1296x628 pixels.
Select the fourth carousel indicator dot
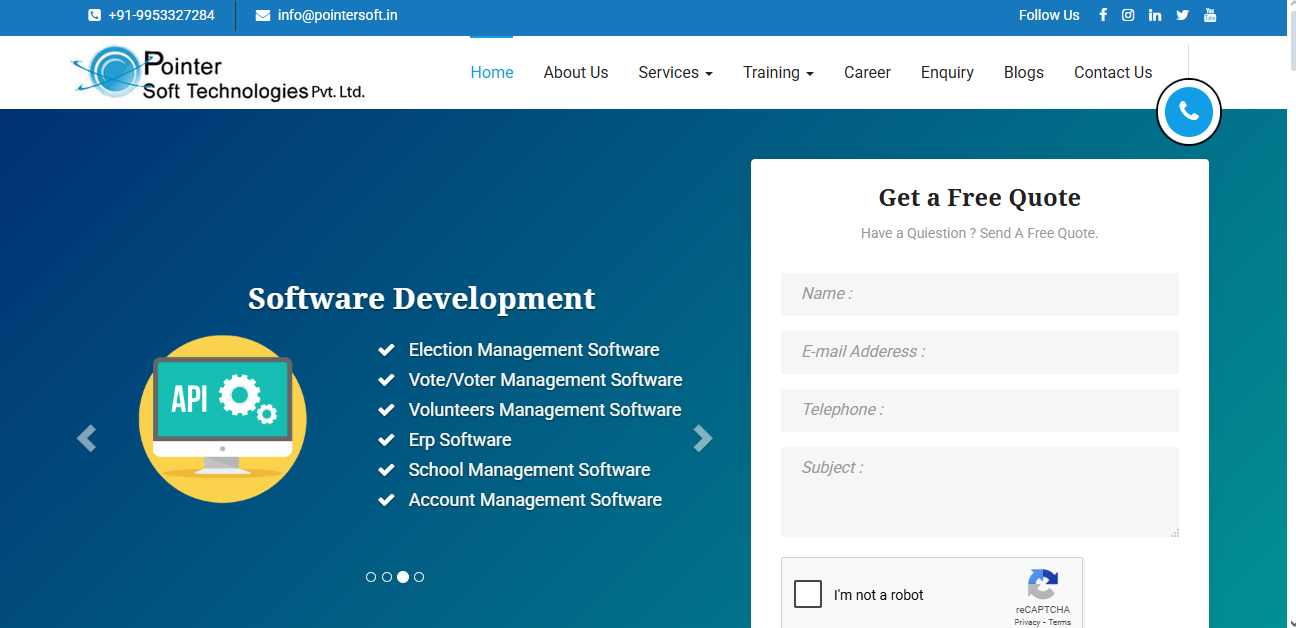coord(419,577)
